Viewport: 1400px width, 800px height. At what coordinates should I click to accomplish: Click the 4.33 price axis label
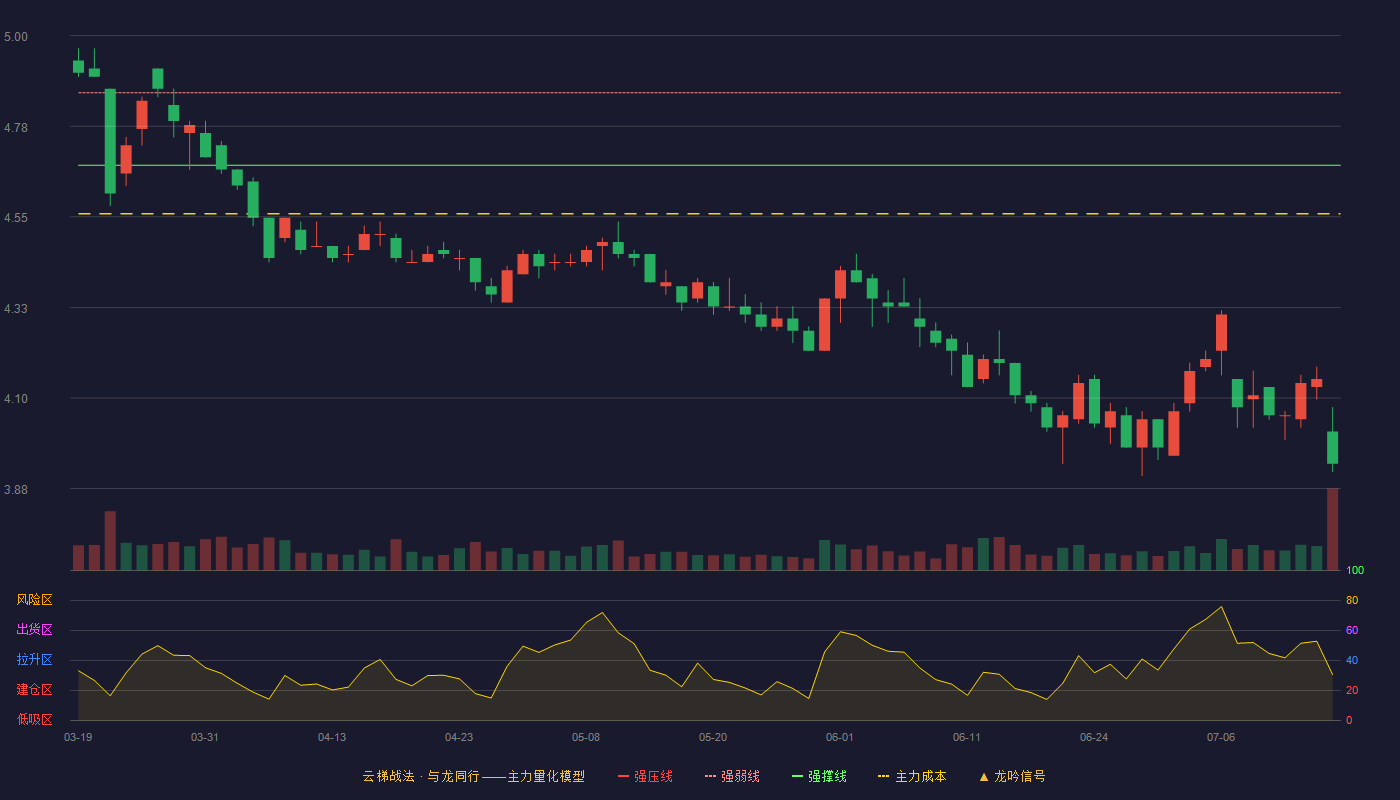coord(16,309)
